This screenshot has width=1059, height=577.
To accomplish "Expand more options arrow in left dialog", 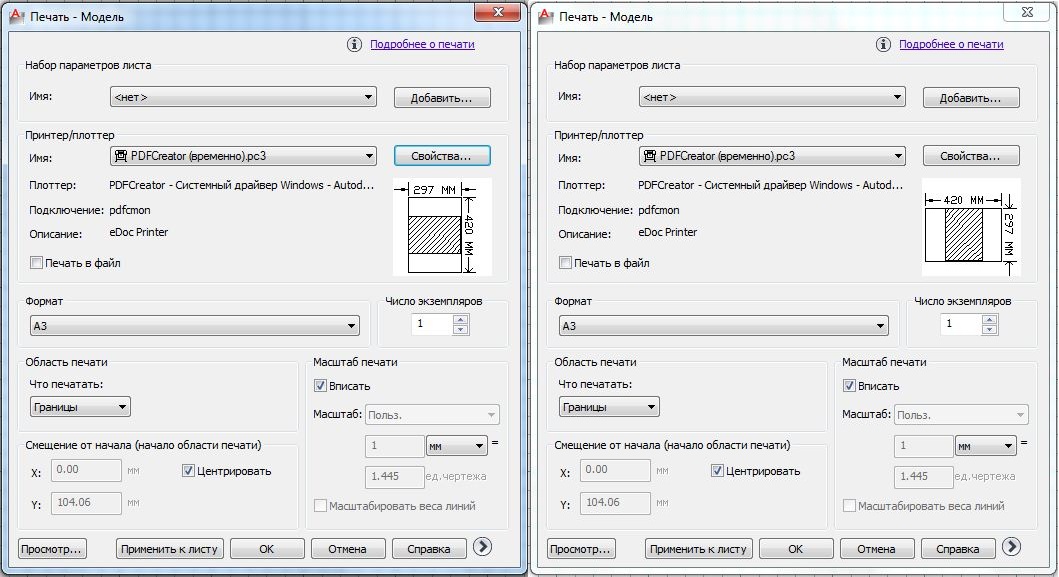I will (x=482, y=547).
